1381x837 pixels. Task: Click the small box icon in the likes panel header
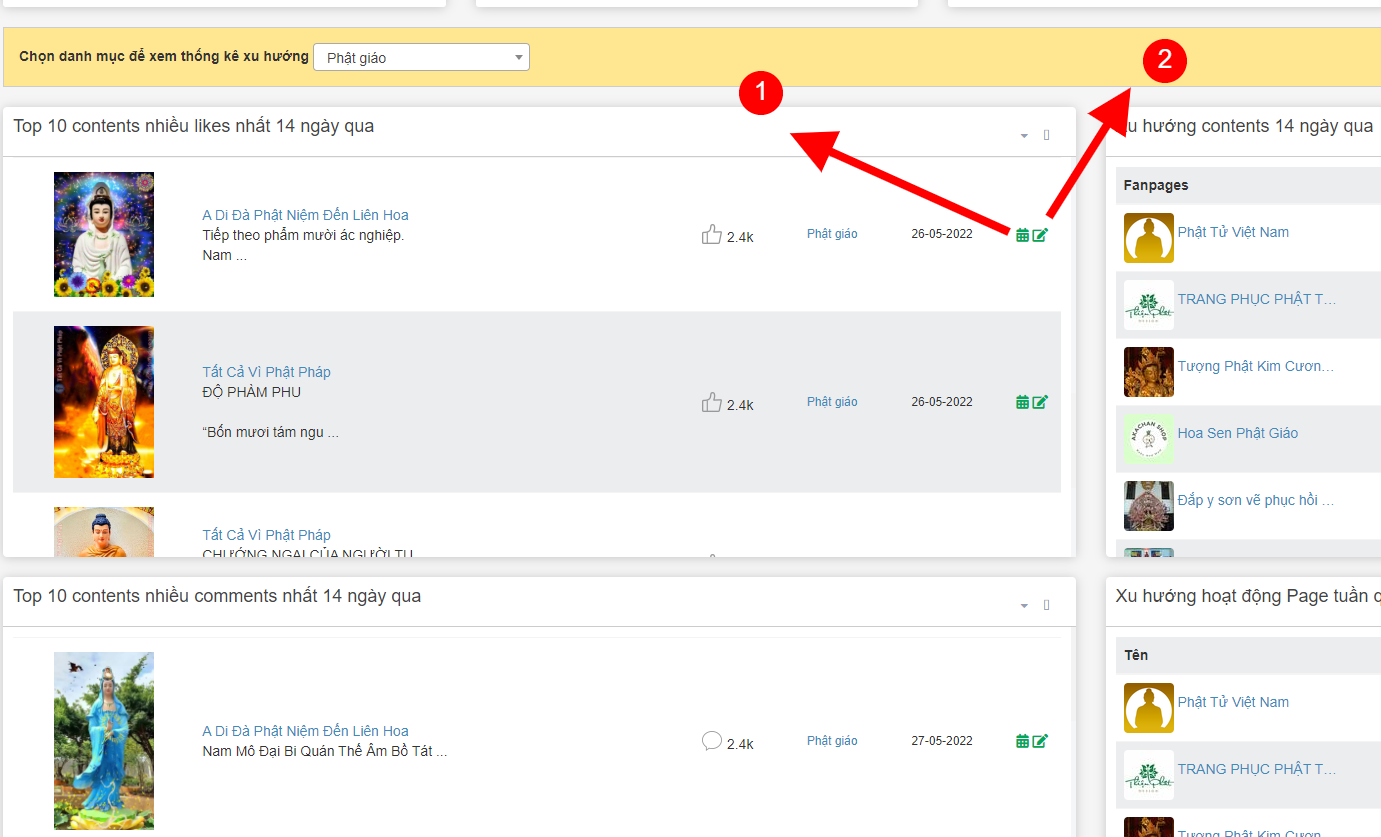click(x=1047, y=135)
